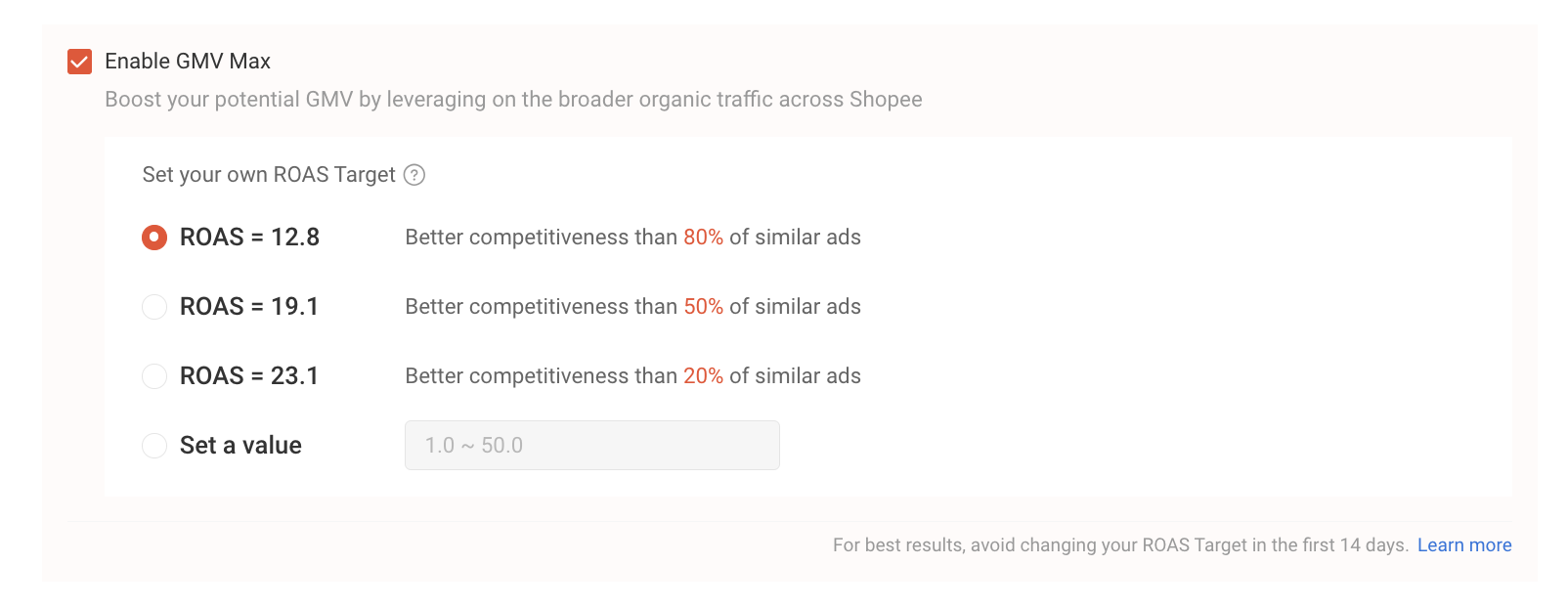This screenshot has height=608, width=1568.
Task: Click the 'Set your own ROAS Target' heading
Action: (x=269, y=175)
